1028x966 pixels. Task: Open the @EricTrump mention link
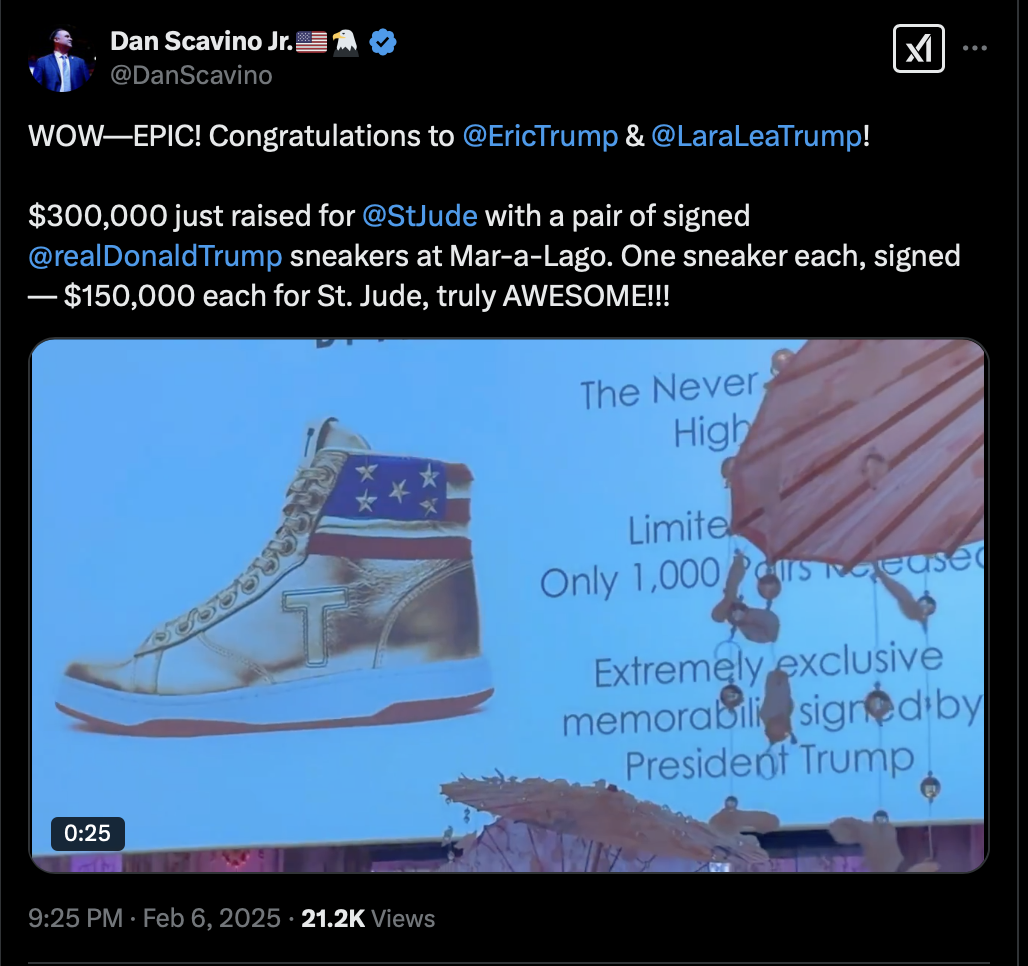[540, 136]
